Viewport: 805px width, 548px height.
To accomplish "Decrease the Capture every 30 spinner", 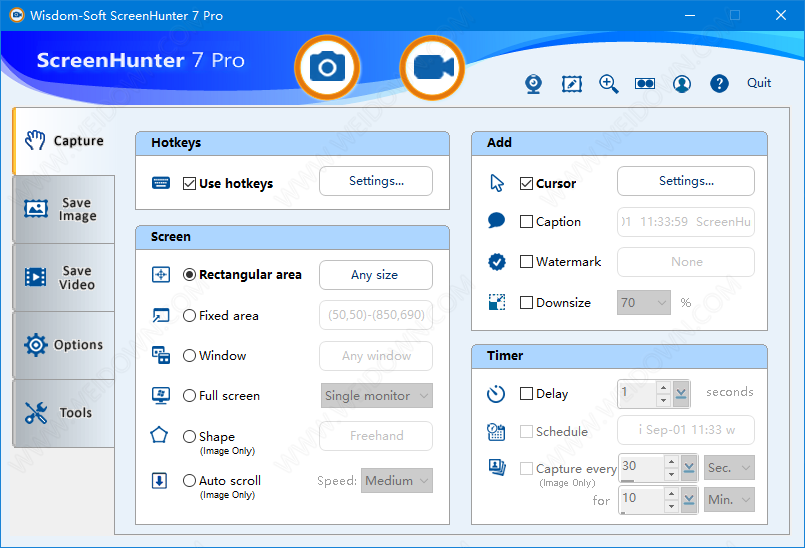I will 671,474.
